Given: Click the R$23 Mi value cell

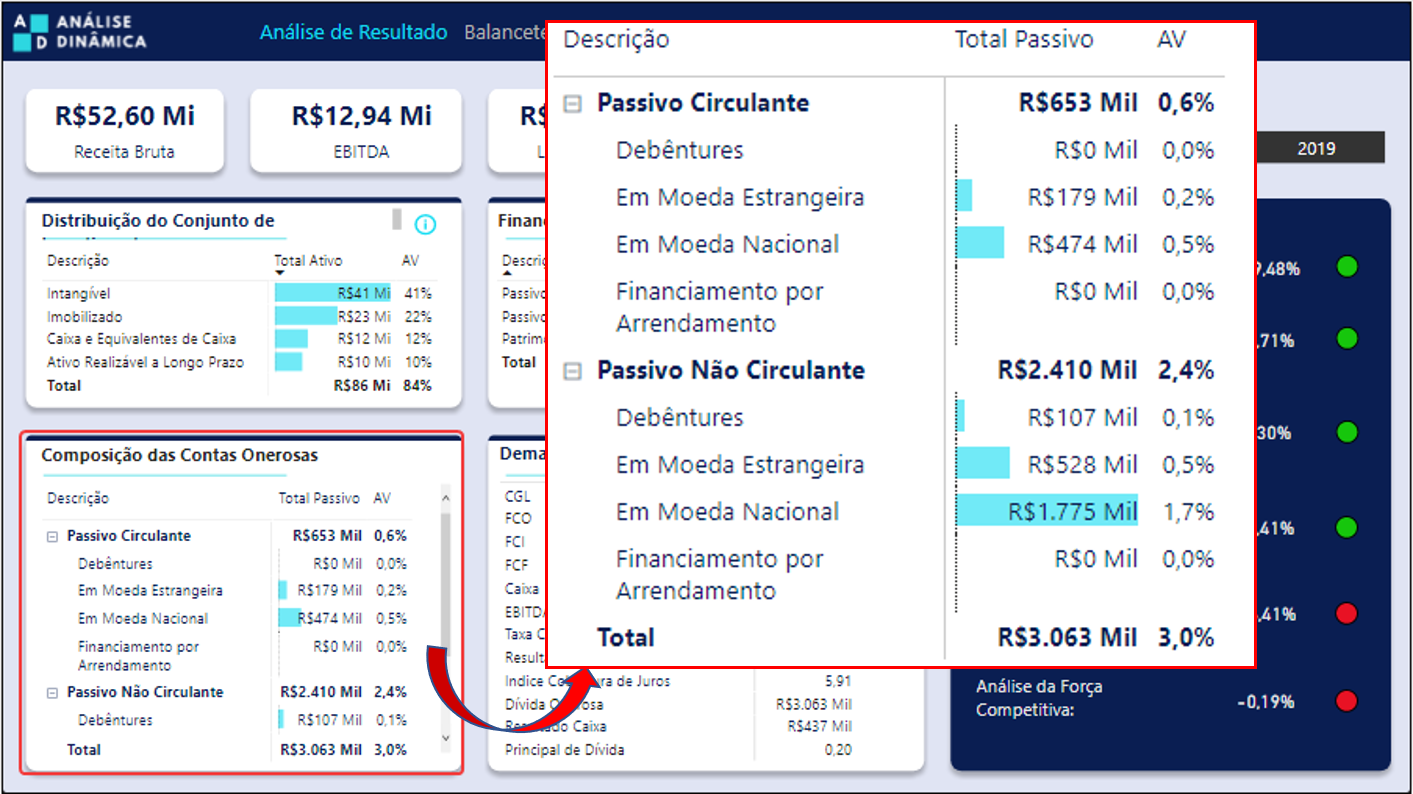Looking at the screenshot, I should [363, 316].
